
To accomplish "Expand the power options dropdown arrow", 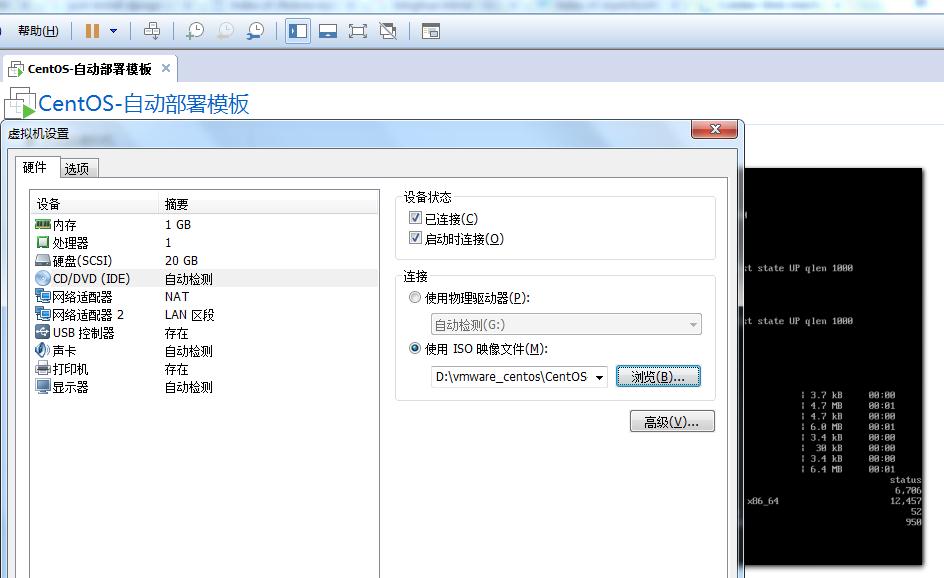I will (x=113, y=31).
